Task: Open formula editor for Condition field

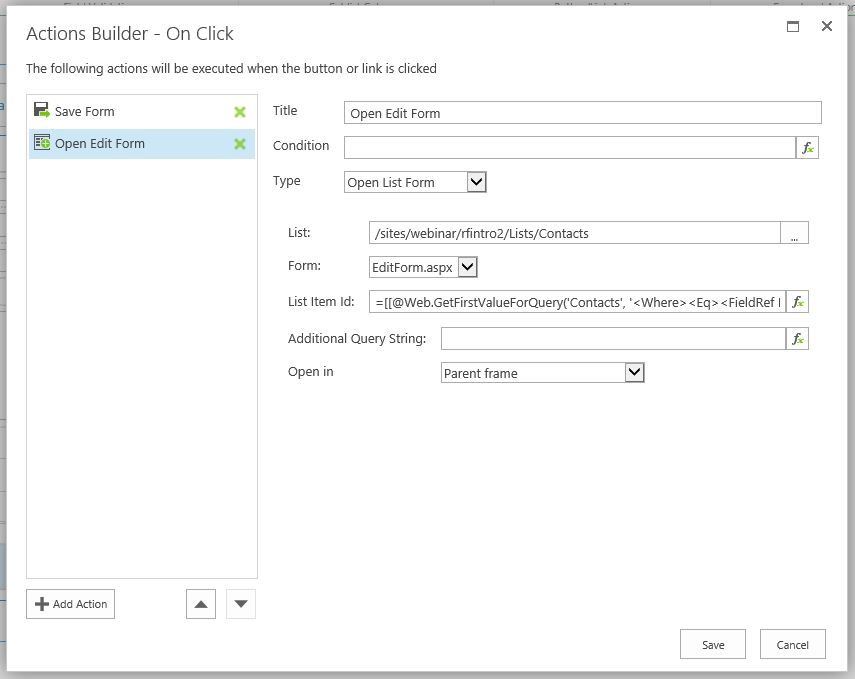Action: click(x=807, y=148)
